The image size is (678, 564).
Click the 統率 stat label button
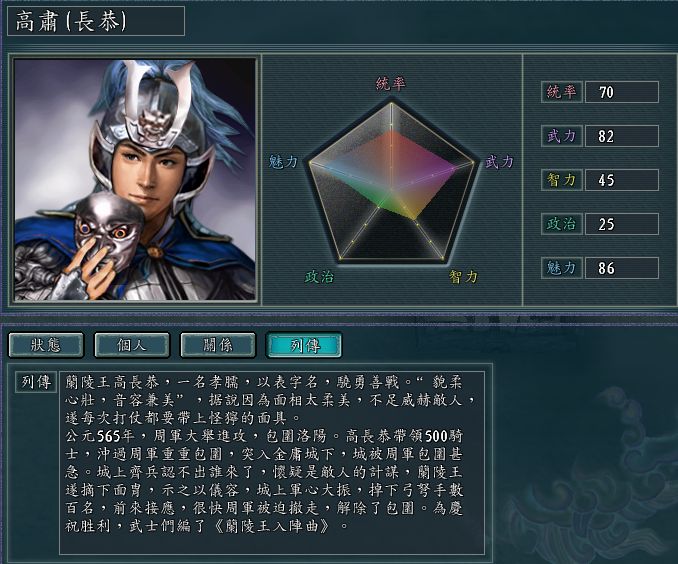[562, 92]
